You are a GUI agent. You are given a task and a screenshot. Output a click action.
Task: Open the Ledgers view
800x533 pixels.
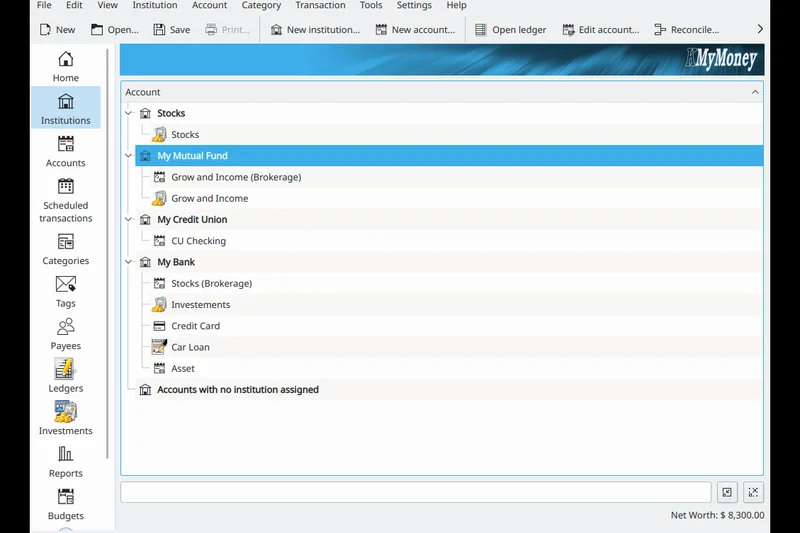coord(65,376)
